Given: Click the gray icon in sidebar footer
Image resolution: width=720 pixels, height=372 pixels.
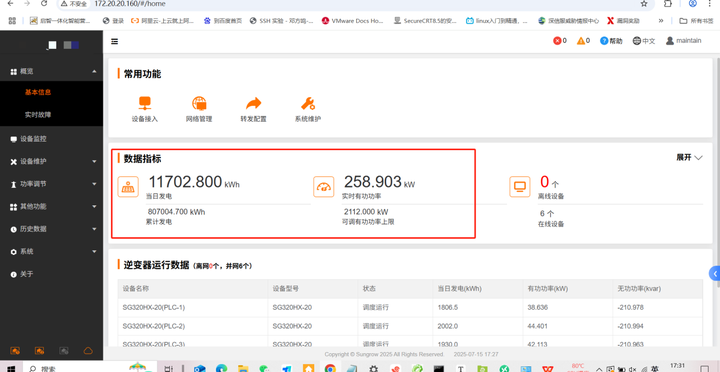Looking at the screenshot, I should tap(64, 351).
